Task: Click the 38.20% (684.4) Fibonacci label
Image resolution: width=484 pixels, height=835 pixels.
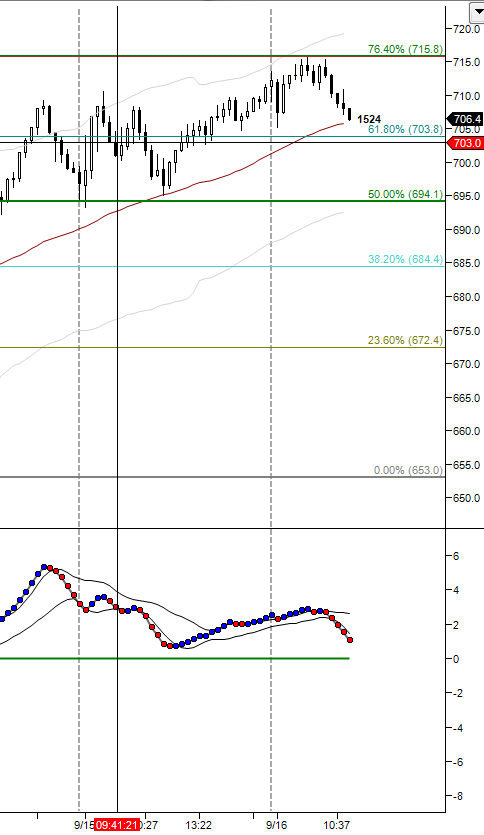Action: (x=405, y=259)
